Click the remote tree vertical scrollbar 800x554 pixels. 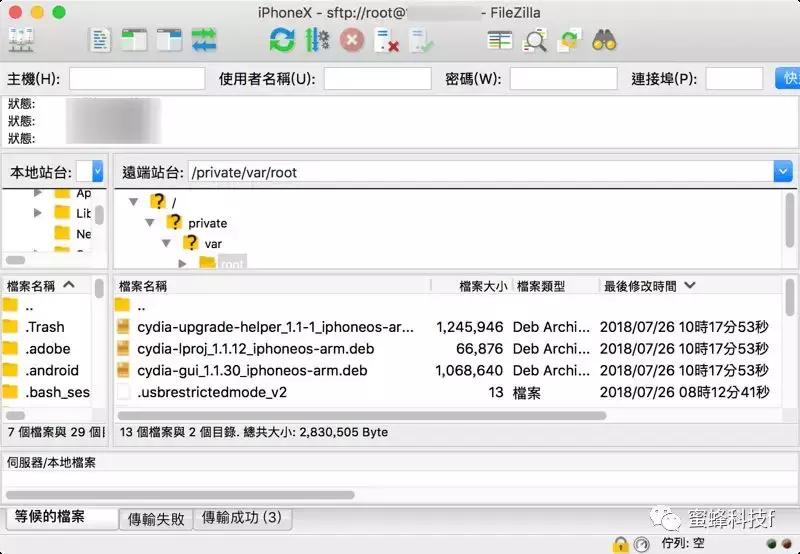[790, 219]
